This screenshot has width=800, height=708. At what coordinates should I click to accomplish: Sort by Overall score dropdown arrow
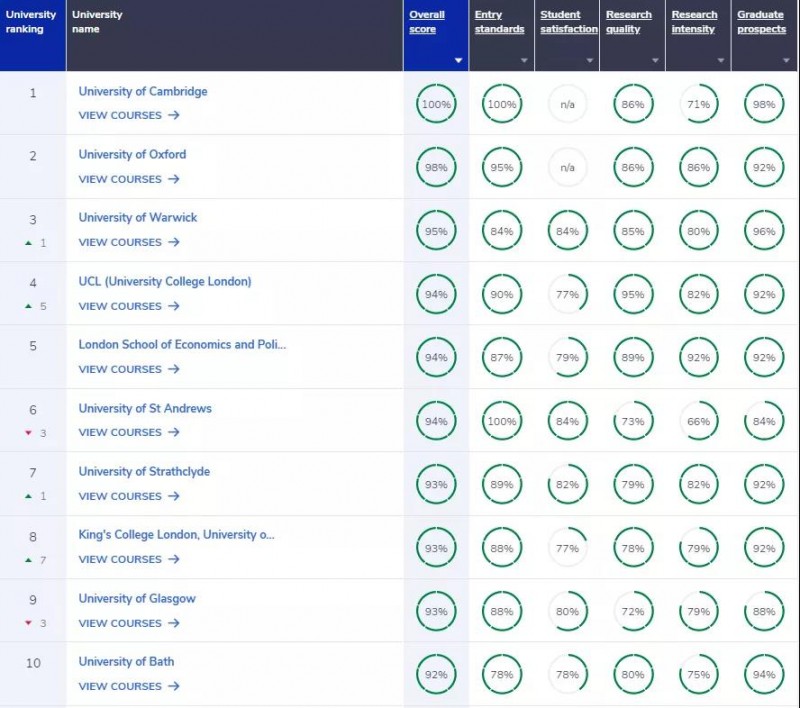coord(458,60)
